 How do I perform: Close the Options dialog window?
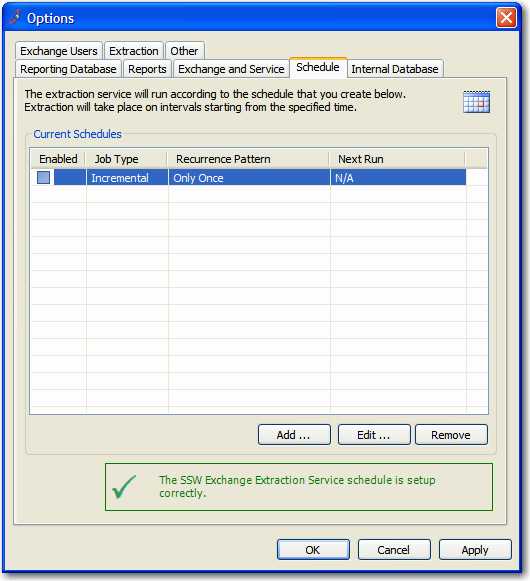(x=506, y=17)
